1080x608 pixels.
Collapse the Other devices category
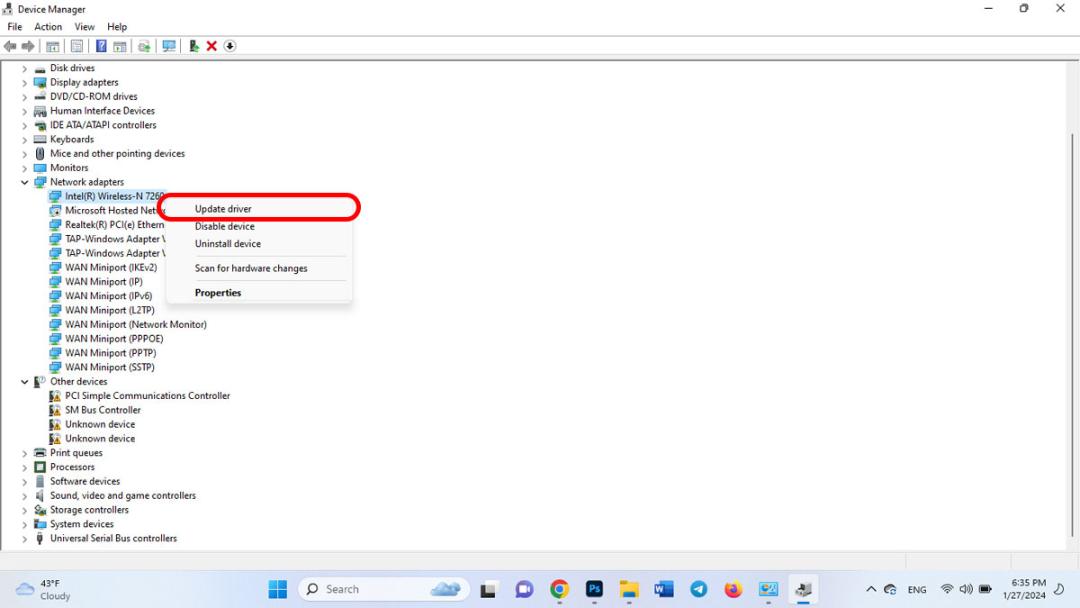pos(25,382)
